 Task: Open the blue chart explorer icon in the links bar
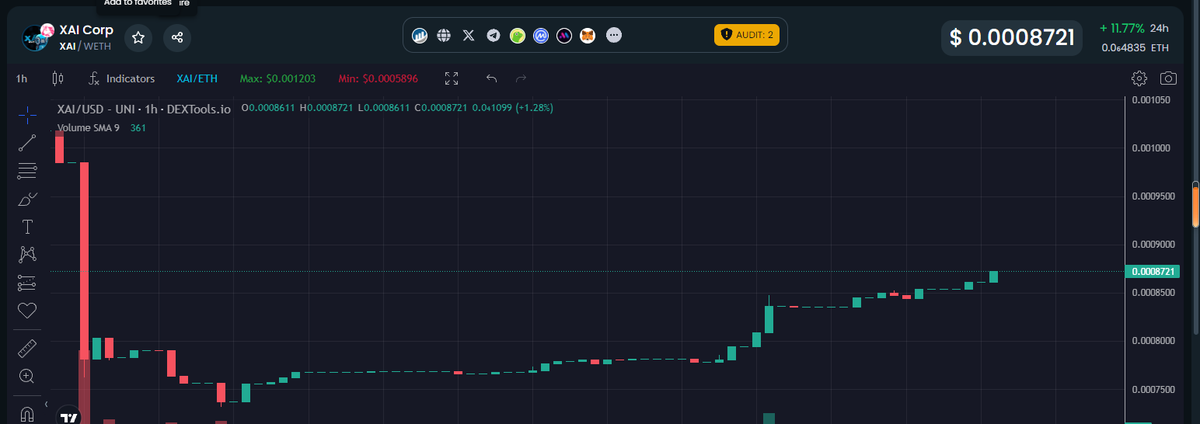(x=421, y=35)
